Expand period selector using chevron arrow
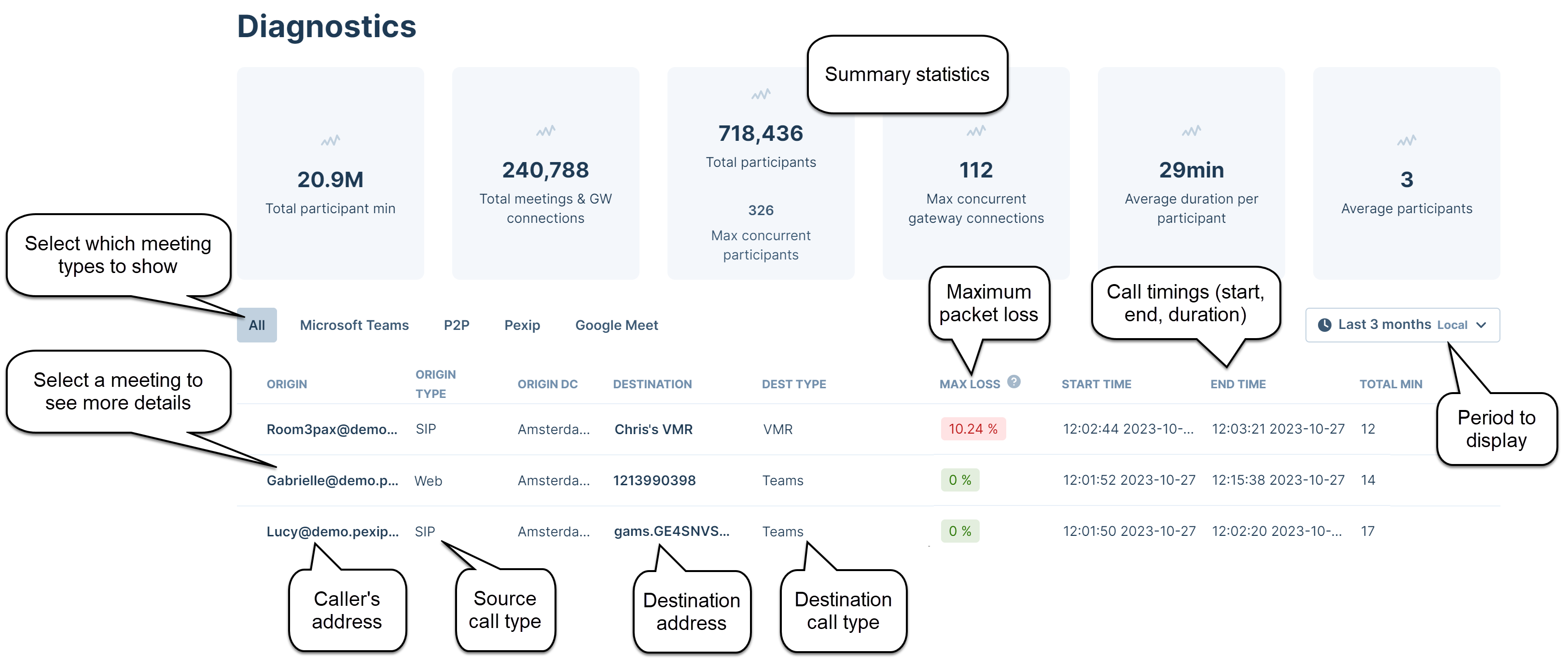The image size is (1568, 669). (x=1482, y=326)
